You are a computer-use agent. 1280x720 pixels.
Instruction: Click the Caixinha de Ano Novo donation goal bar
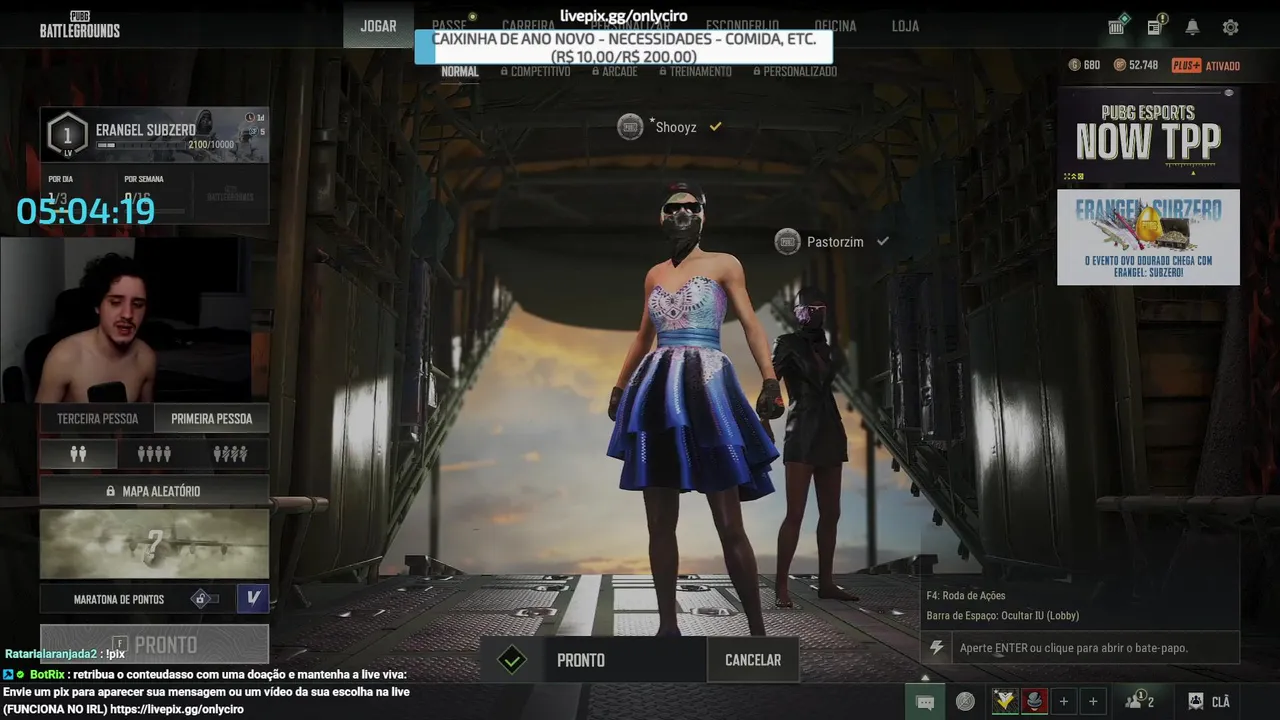tap(623, 48)
